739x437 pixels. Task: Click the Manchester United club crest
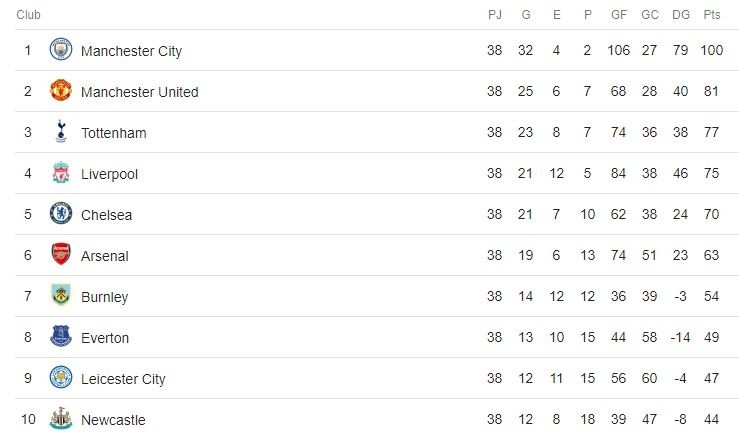[x=61, y=91]
